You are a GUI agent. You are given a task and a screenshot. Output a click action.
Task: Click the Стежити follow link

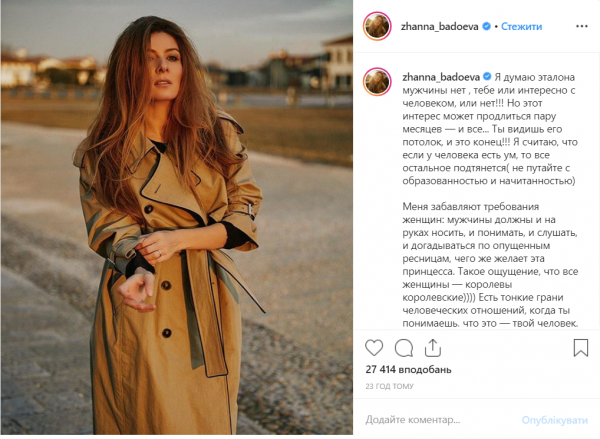tap(522, 26)
